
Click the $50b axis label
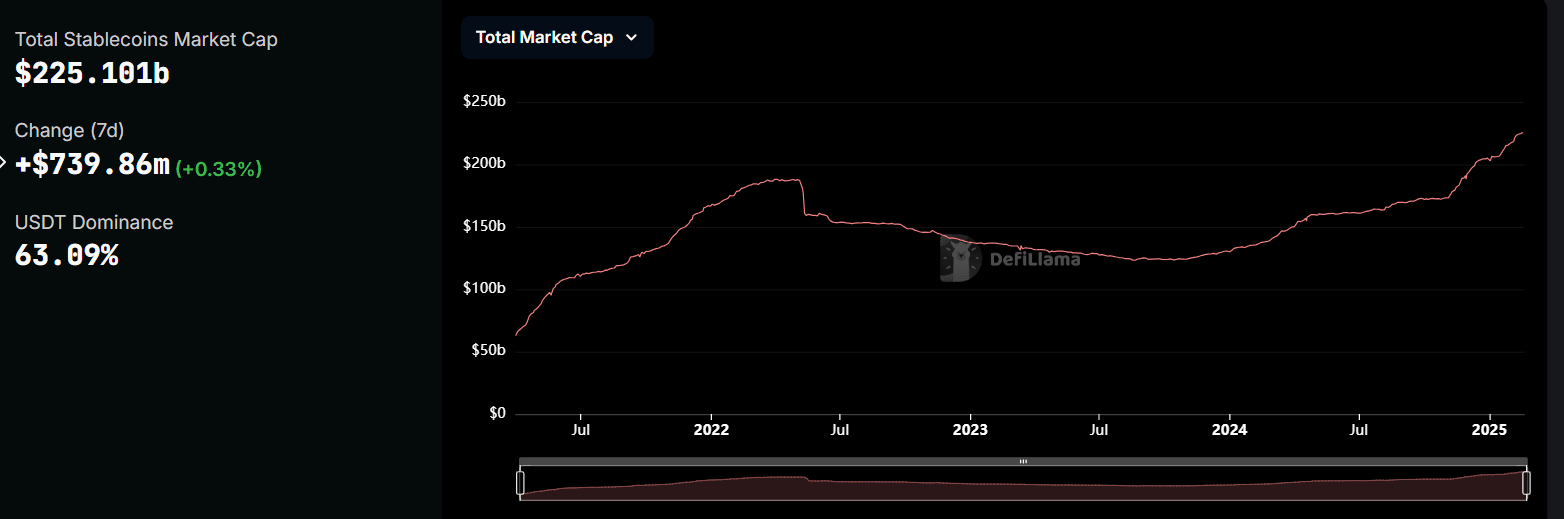coord(487,350)
